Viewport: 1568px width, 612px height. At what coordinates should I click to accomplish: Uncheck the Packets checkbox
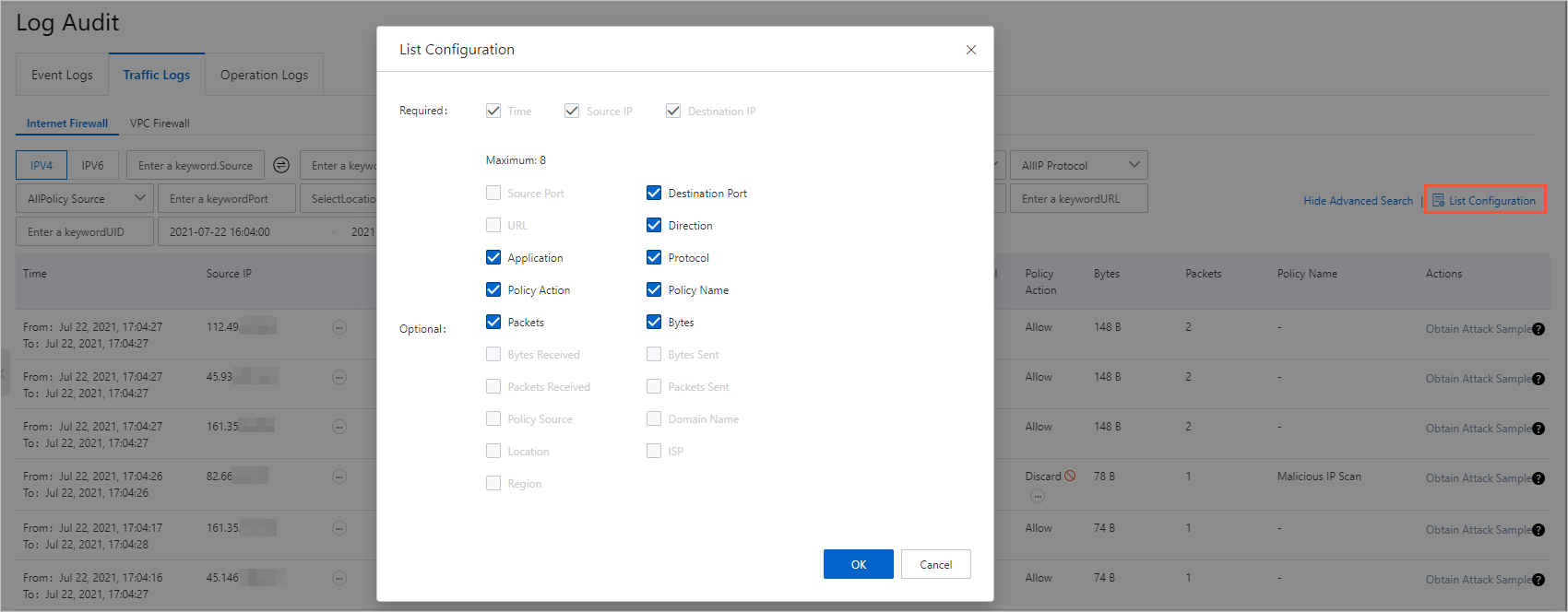[x=493, y=322]
